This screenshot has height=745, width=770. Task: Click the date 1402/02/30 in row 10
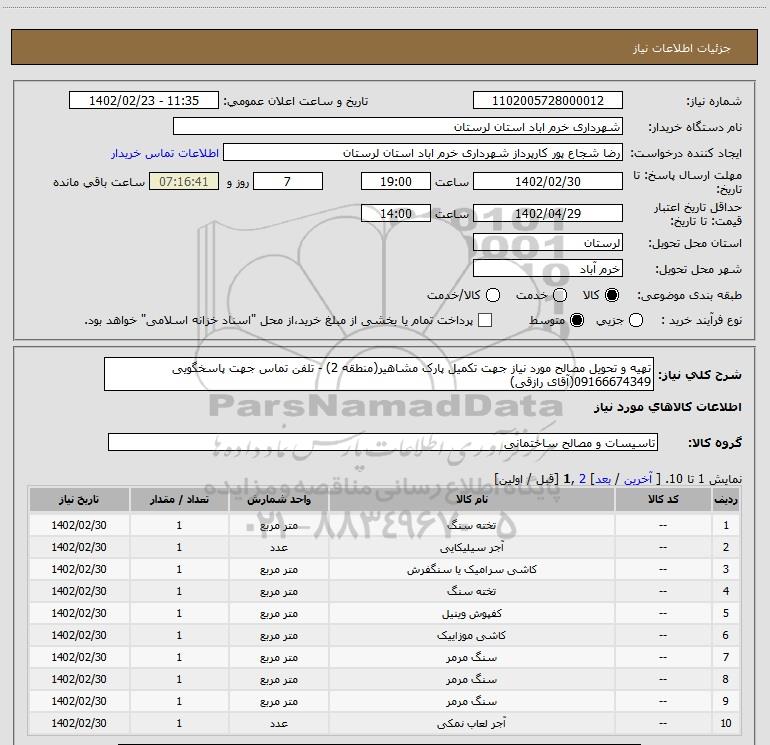tap(79, 723)
